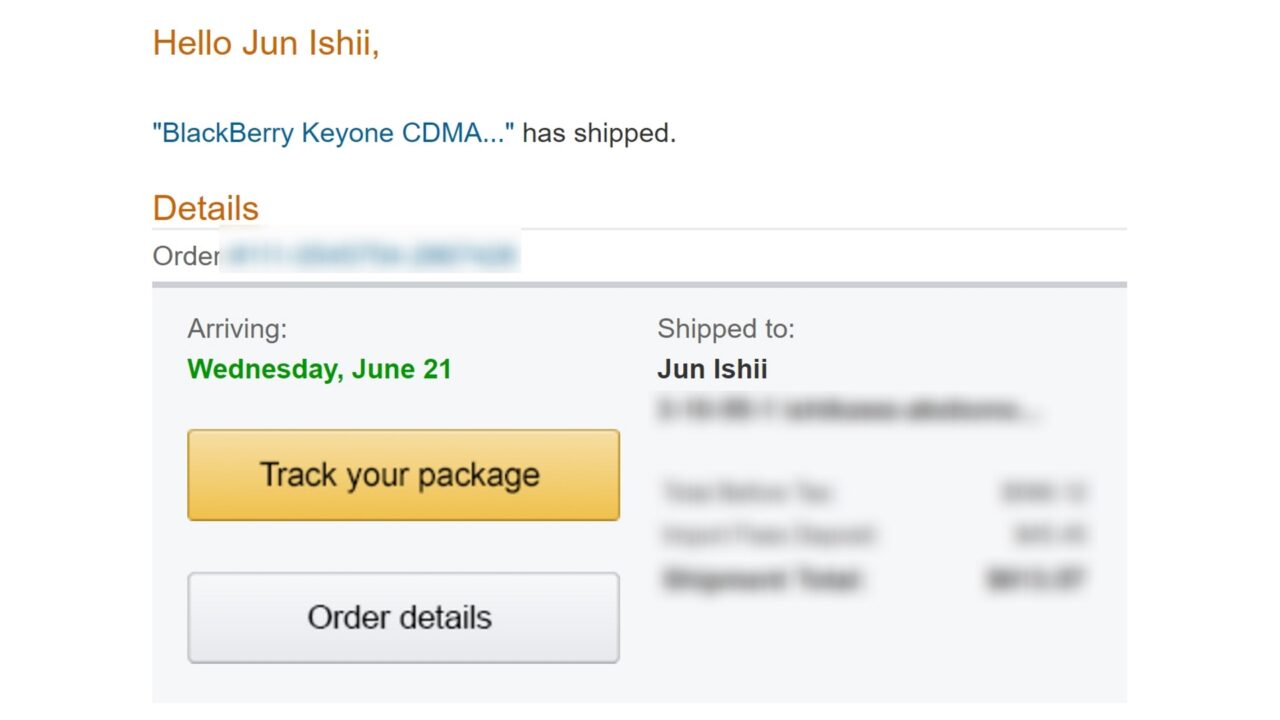This screenshot has height=720, width=1280.
Task: Click the orange Details heading
Action: point(205,208)
